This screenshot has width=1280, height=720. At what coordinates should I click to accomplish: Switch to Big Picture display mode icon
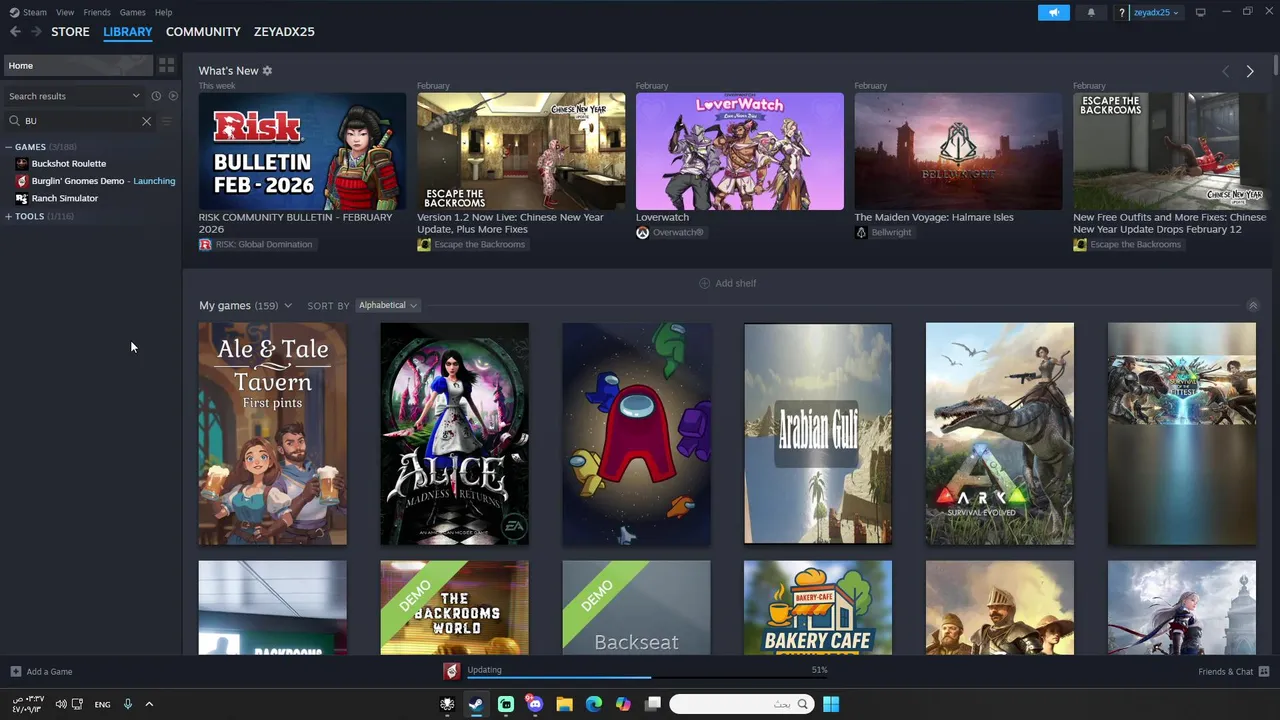click(1200, 12)
